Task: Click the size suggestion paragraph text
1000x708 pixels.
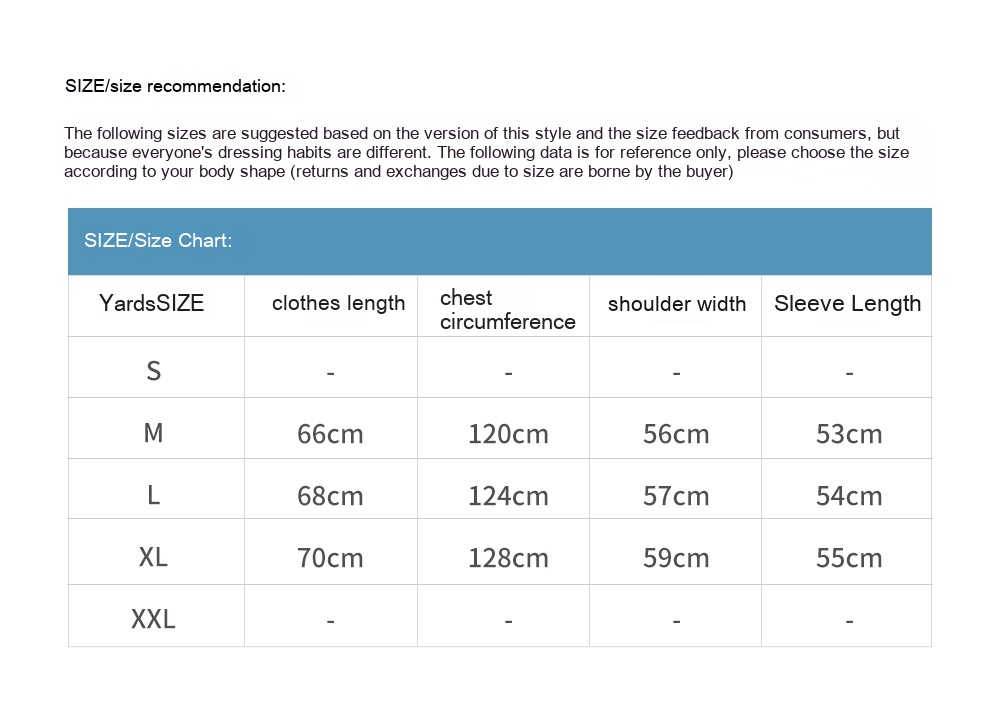Action: point(486,152)
